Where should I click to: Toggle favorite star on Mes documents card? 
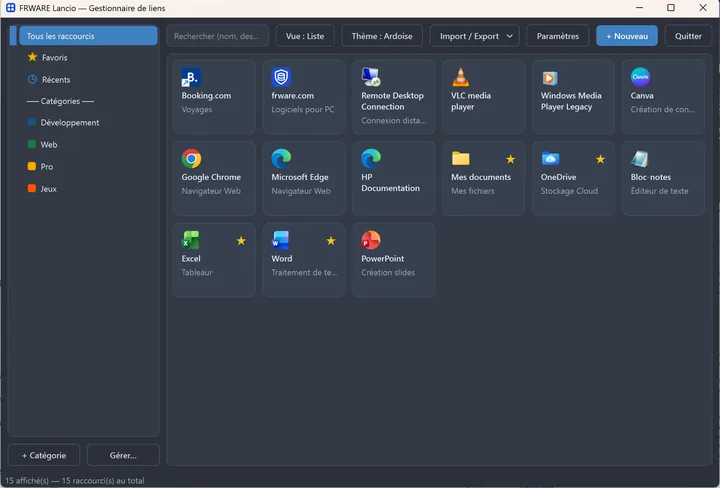(x=510, y=159)
